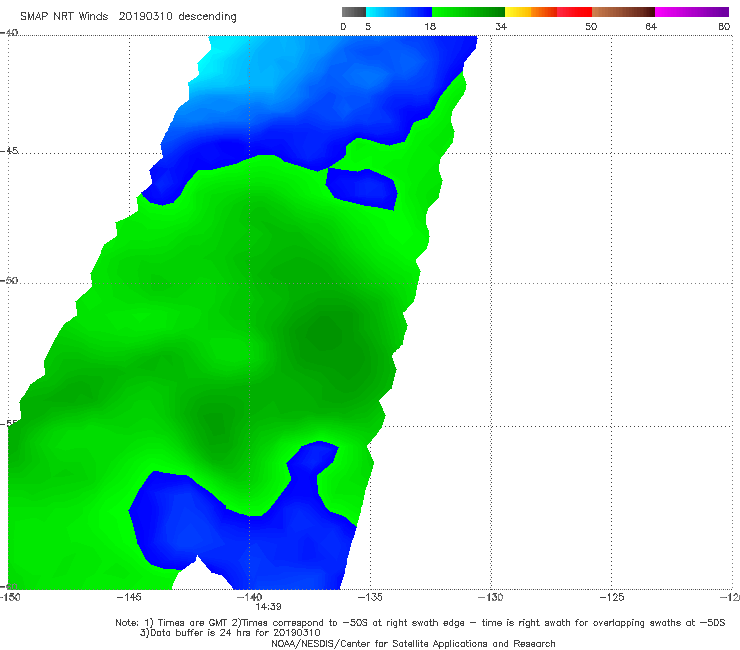Screen dimensions: 740x650
Task: Click the '18' label under the color bar
Action: pos(430,27)
